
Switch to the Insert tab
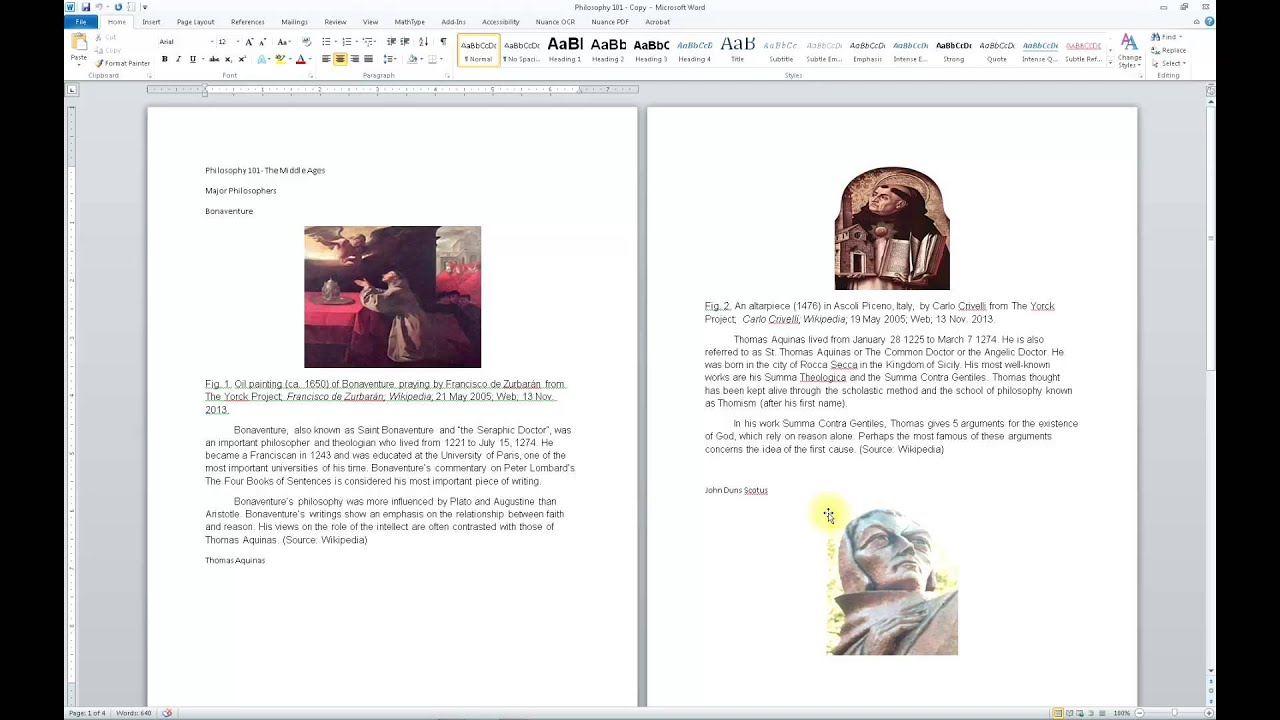[x=151, y=22]
